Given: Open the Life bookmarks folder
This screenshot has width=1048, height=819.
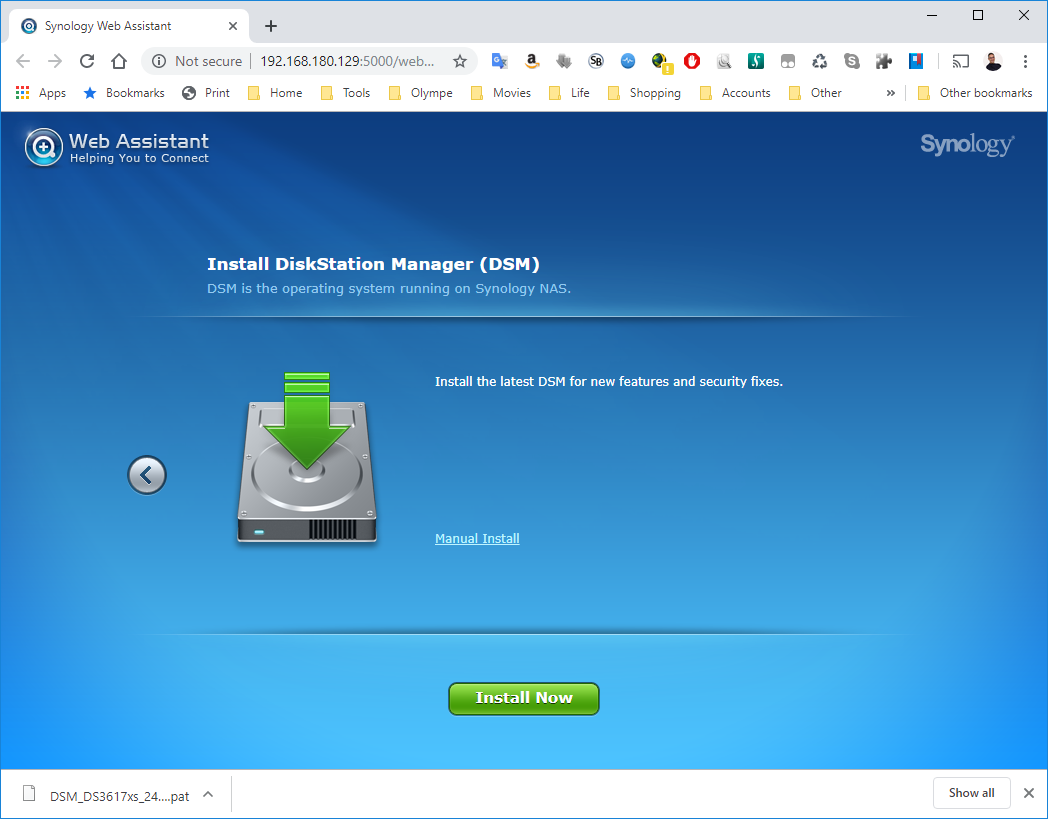Looking at the screenshot, I should click(569, 93).
